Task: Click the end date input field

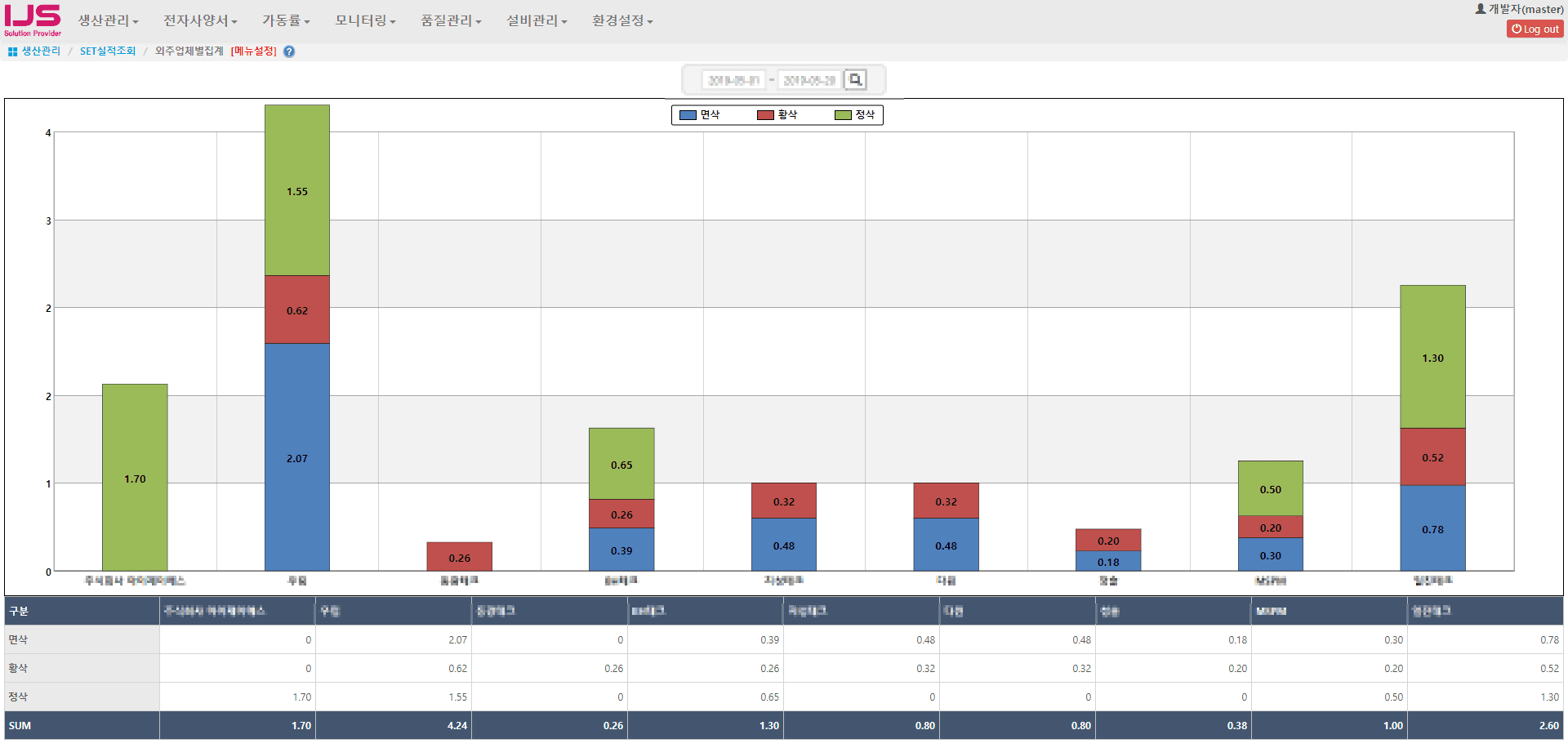Action: point(808,79)
